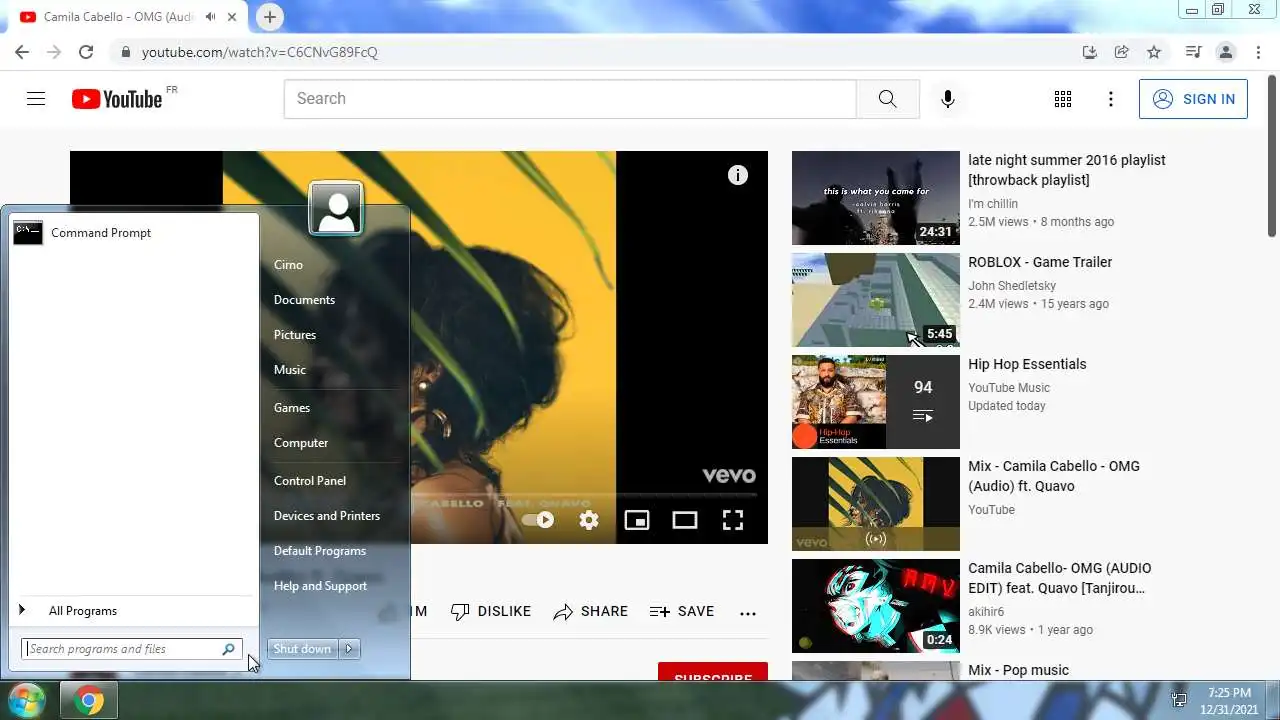
Task: Click the network tray icon
Action: 1179,701
